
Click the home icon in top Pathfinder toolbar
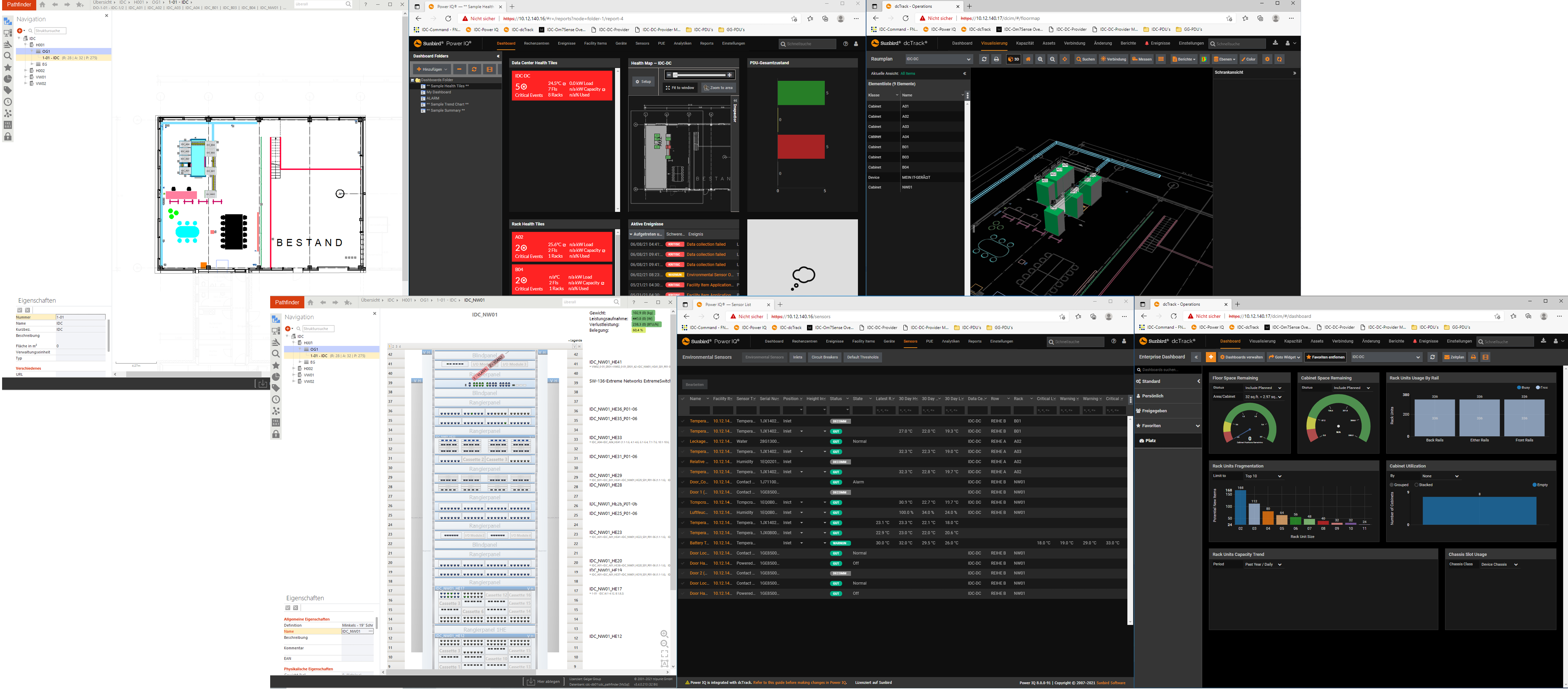(42, 4)
